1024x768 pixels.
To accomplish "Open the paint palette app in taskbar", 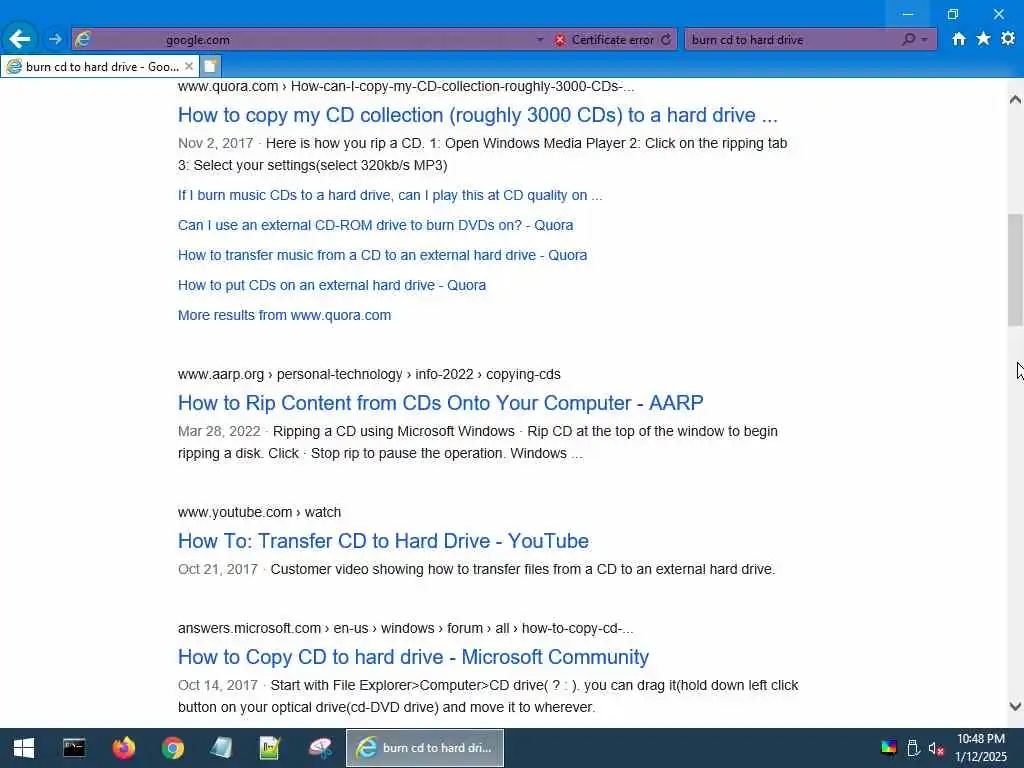I will [x=320, y=748].
